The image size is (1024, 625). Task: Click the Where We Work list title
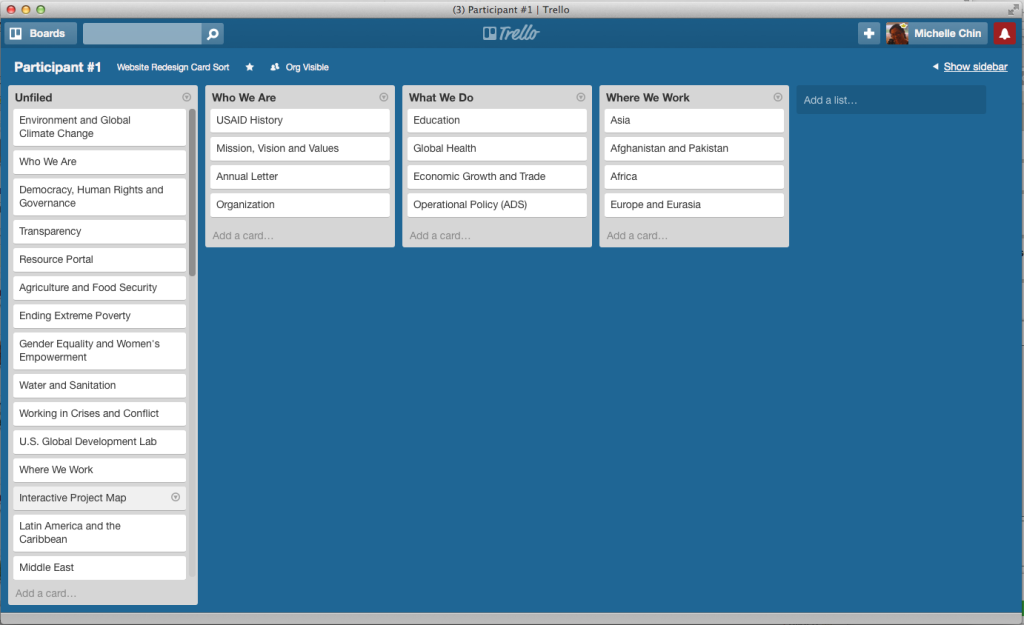coord(647,97)
